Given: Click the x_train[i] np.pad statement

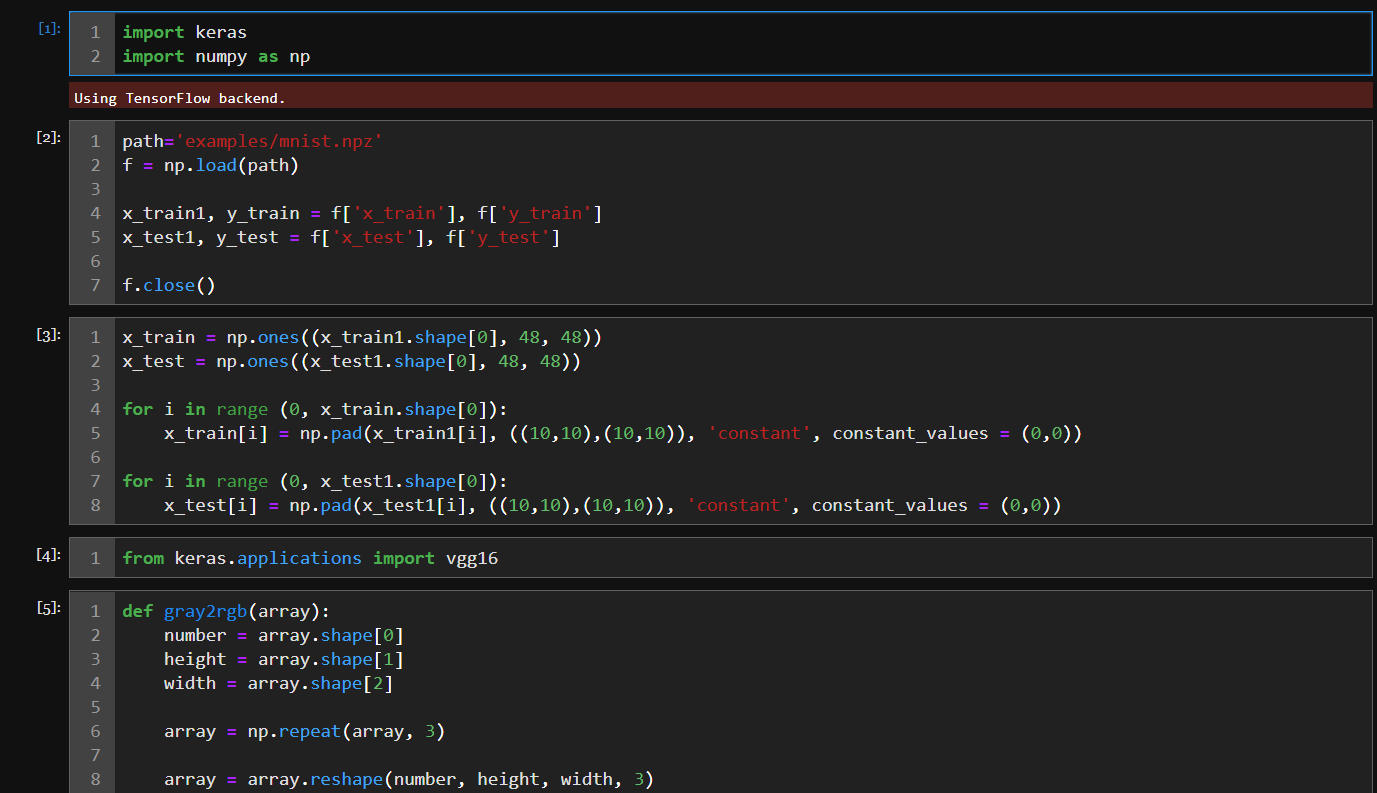Looking at the screenshot, I should (622, 434).
